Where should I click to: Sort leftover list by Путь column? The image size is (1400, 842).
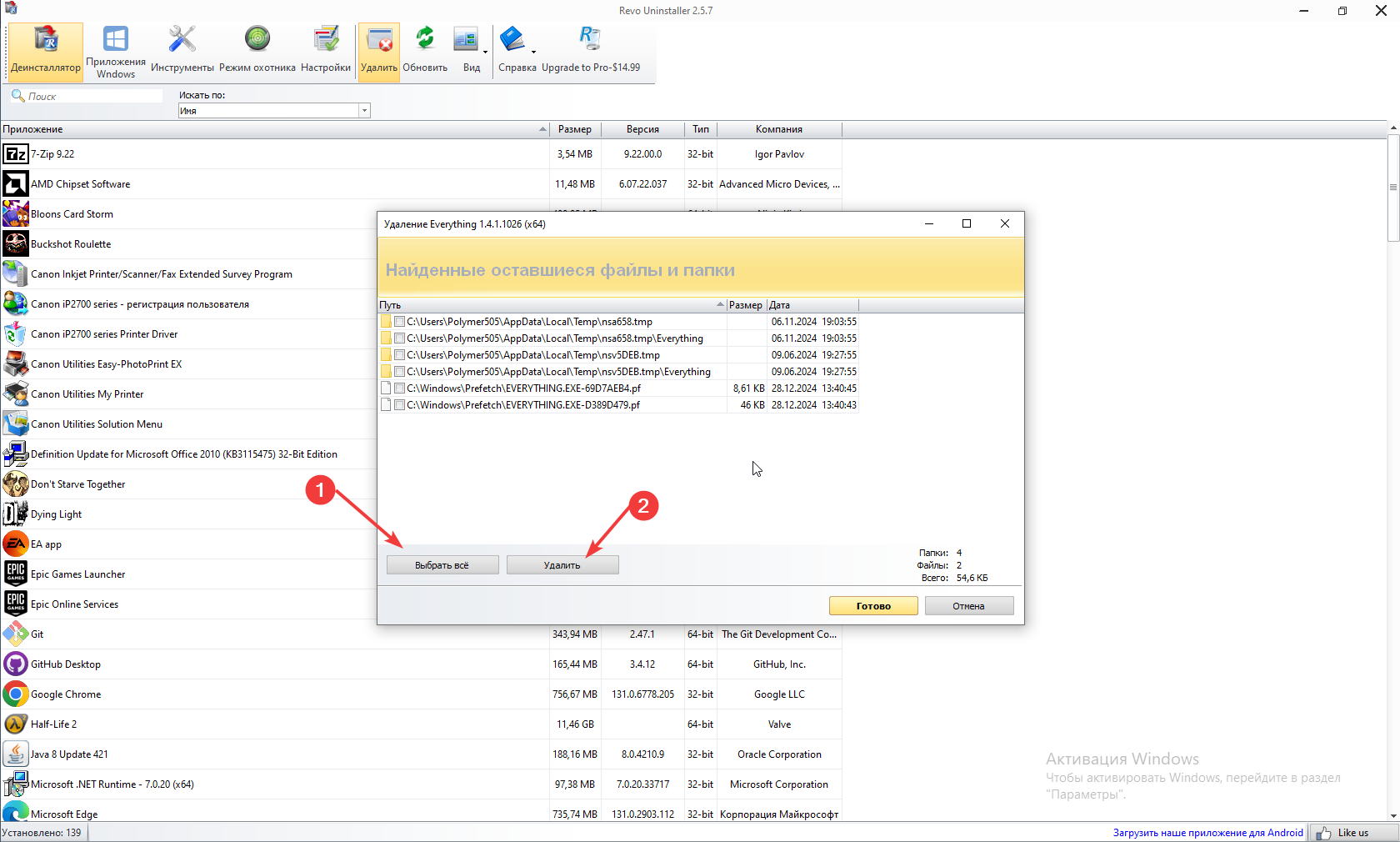(552, 305)
